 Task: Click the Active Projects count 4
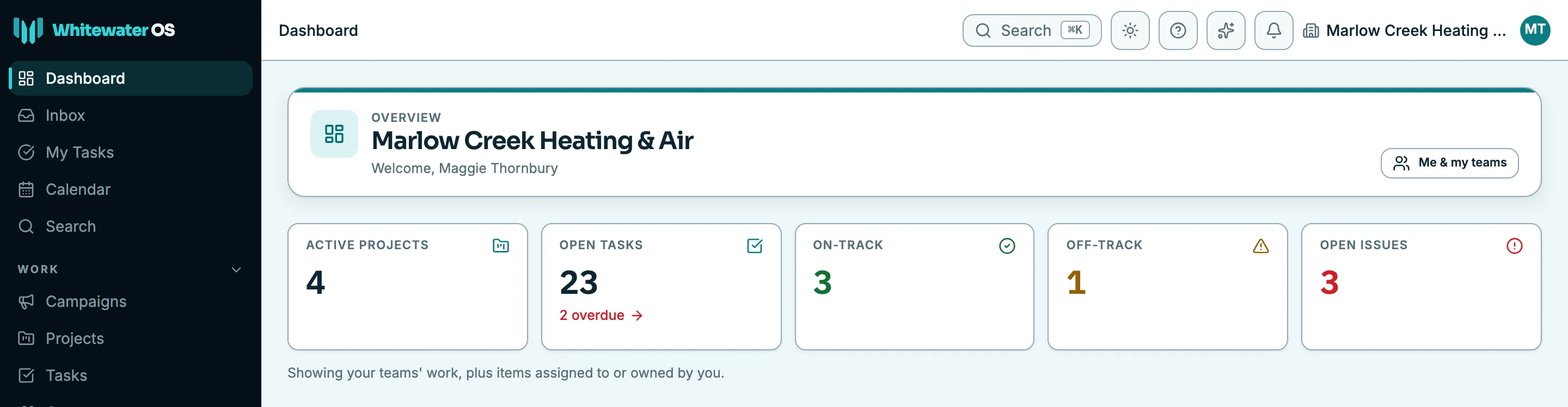point(315,283)
